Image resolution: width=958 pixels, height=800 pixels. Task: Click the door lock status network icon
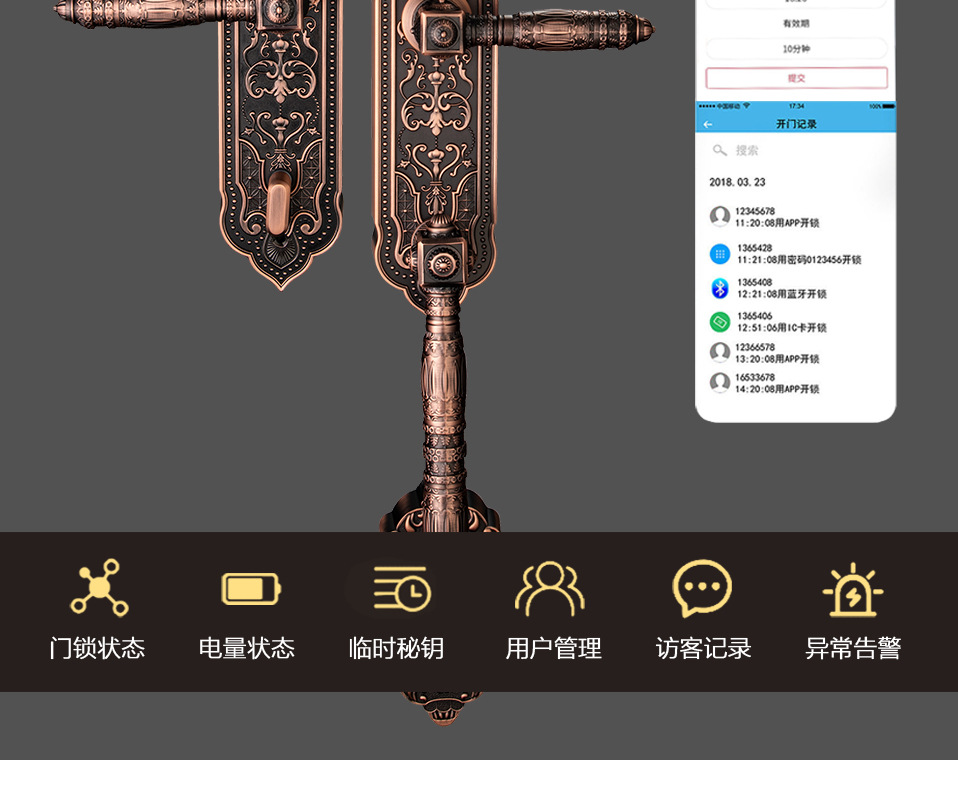(x=100, y=587)
